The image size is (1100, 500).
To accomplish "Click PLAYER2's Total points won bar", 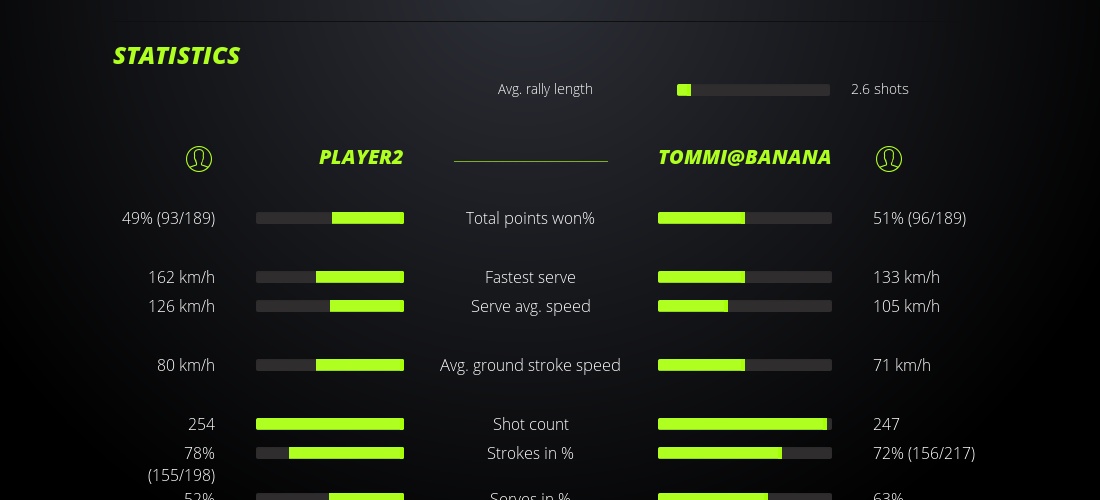I will [x=330, y=218].
